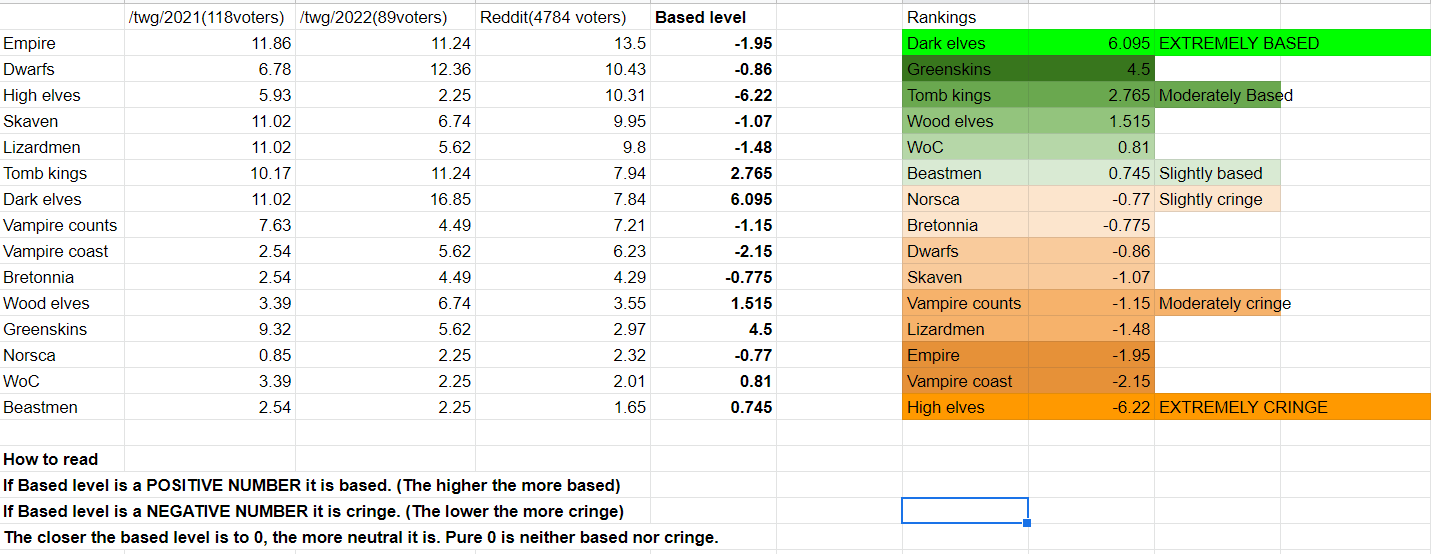Select the 'How to read' heading cell
The height and width of the screenshot is (554, 1431).
(62, 460)
